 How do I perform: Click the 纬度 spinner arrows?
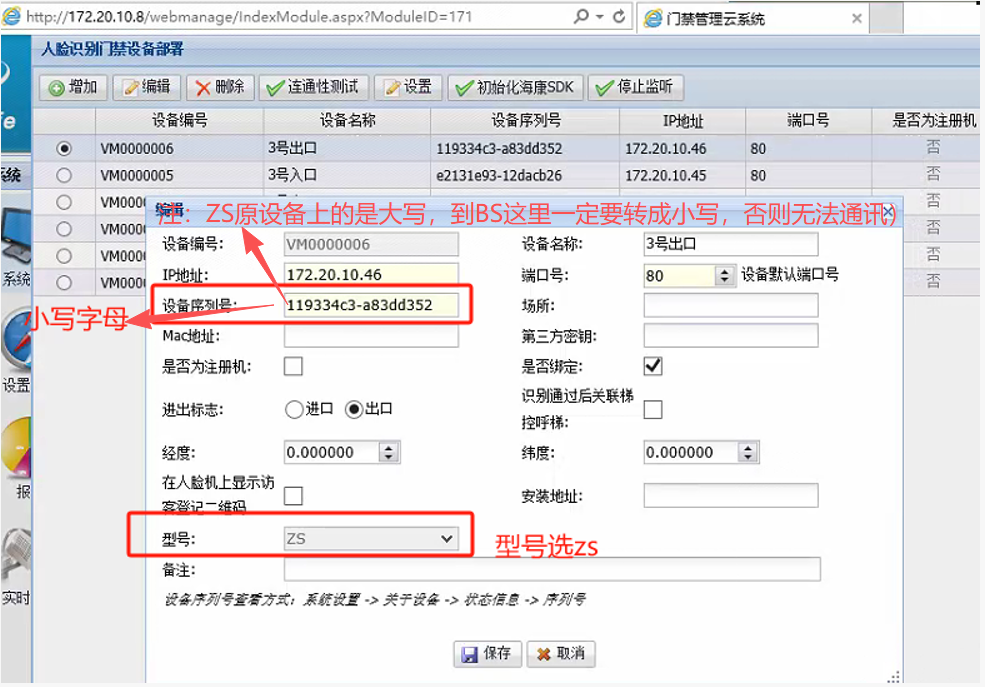(x=748, y=452)
